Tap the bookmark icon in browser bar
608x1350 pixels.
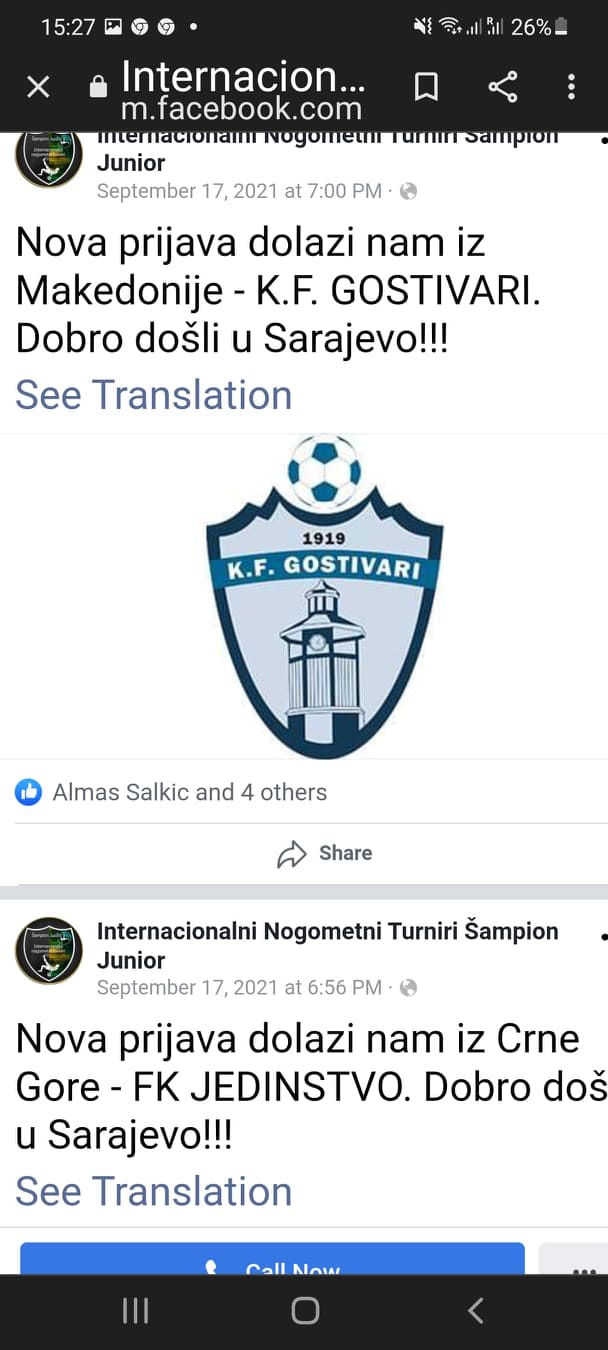[x=426, y=88]
